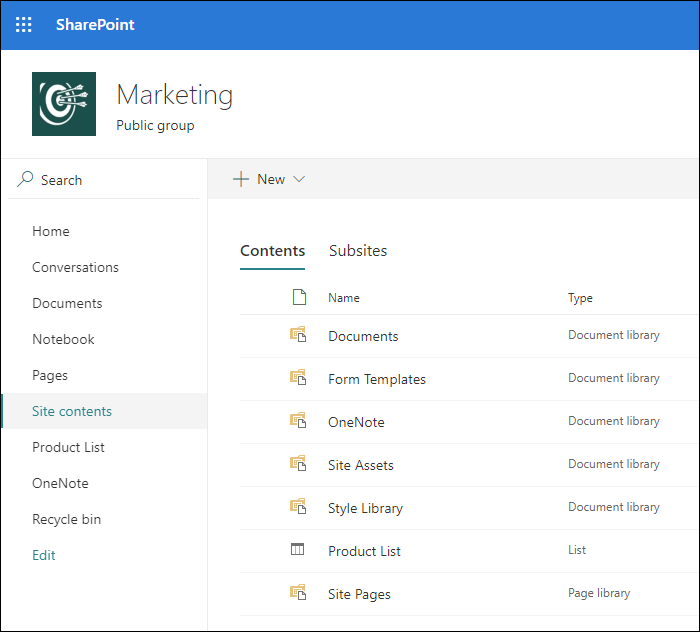
Task: Click the Site Assets library icon
Action: (x=298, y=463)
